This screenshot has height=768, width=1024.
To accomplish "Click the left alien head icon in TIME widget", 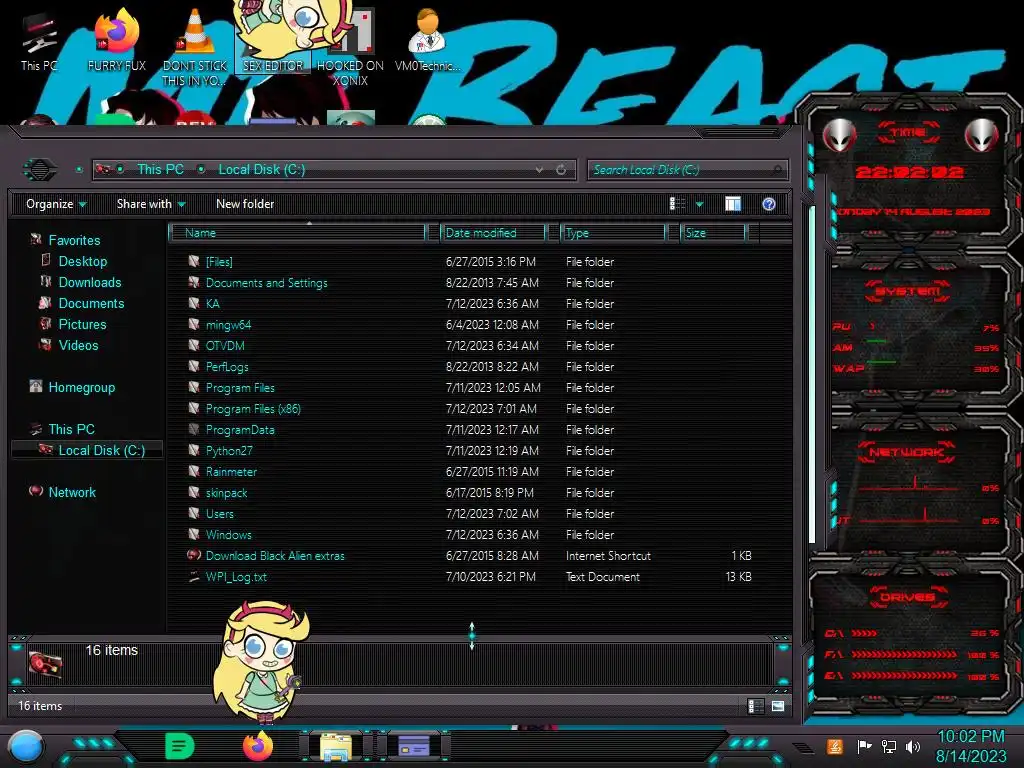I will (x=839, y=135).
